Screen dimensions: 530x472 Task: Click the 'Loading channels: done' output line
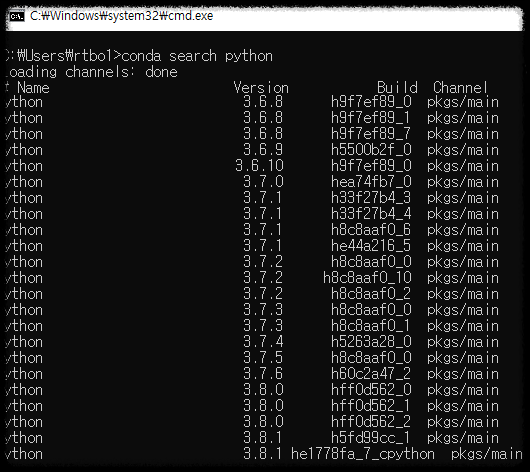[x=91, y=72]
